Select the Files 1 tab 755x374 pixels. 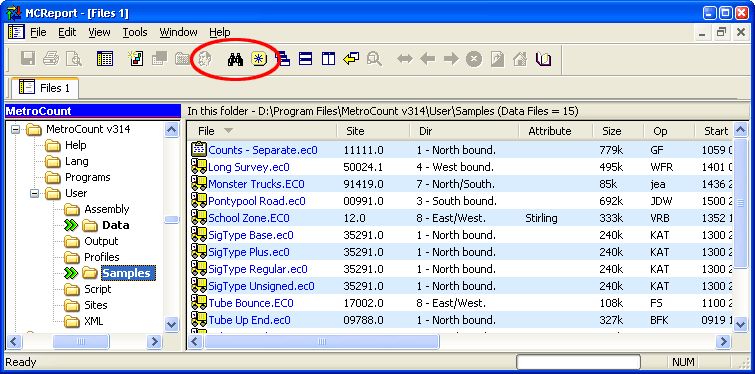pyautogui.click(x=44, y=88)
